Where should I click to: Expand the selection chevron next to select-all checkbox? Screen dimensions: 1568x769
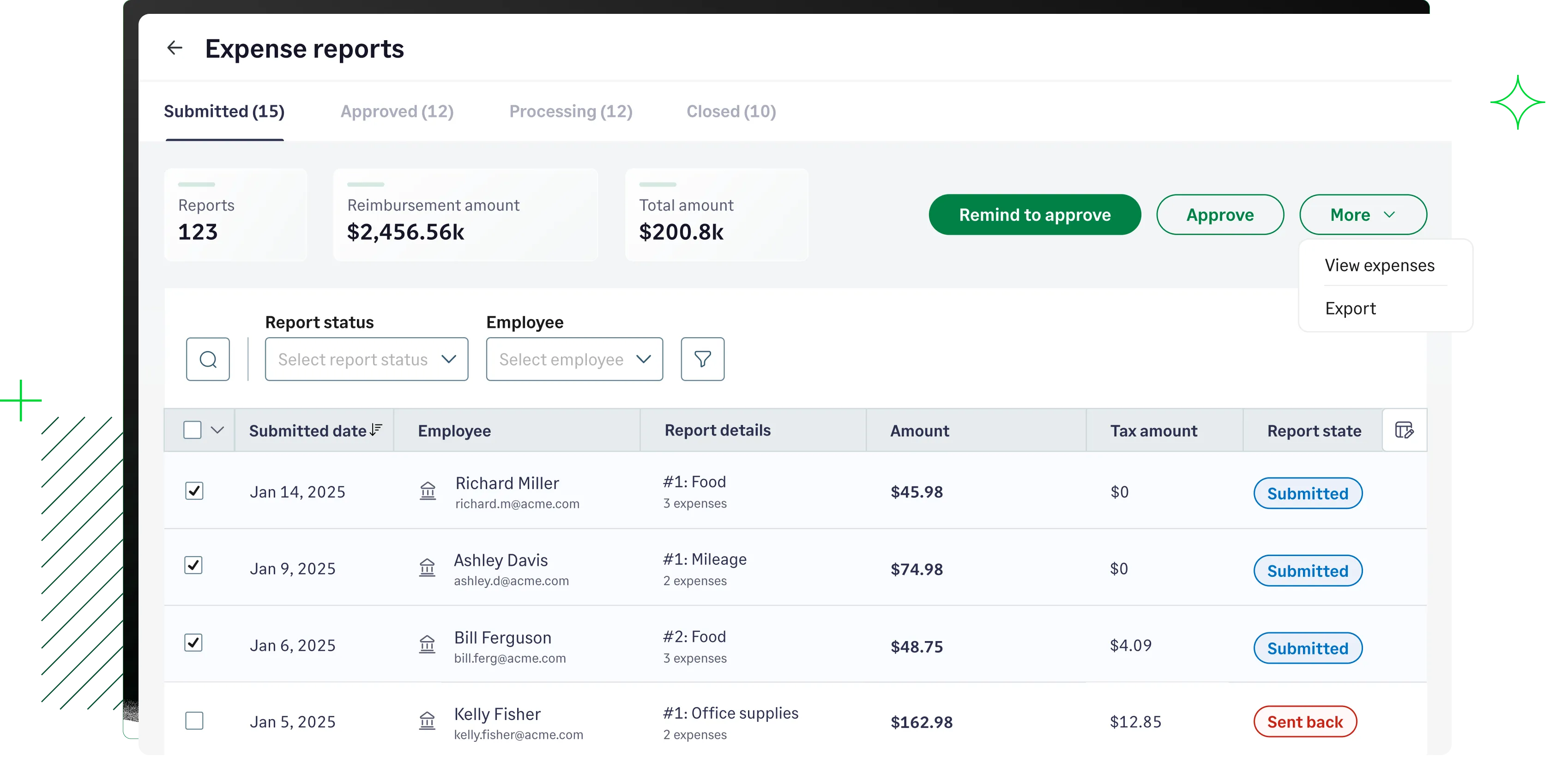coord(217,430)
